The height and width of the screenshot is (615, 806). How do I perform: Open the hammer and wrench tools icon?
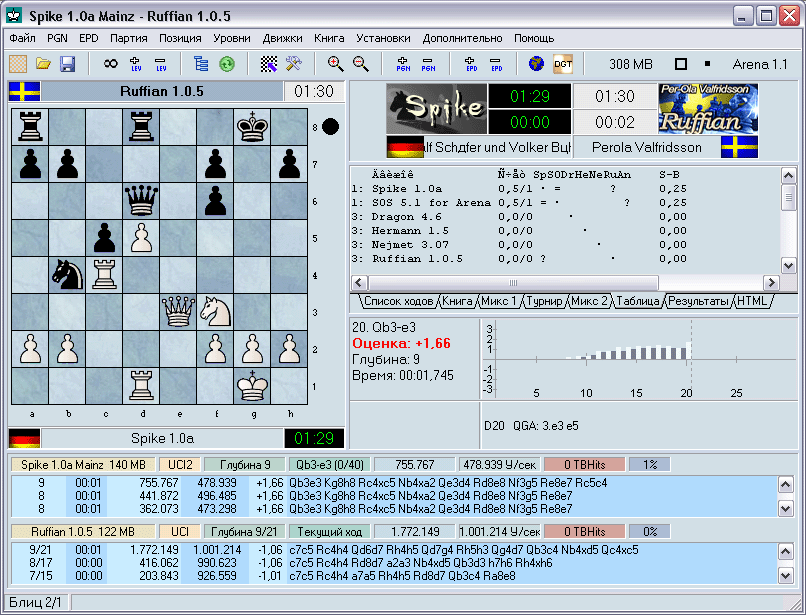[294, 64]
